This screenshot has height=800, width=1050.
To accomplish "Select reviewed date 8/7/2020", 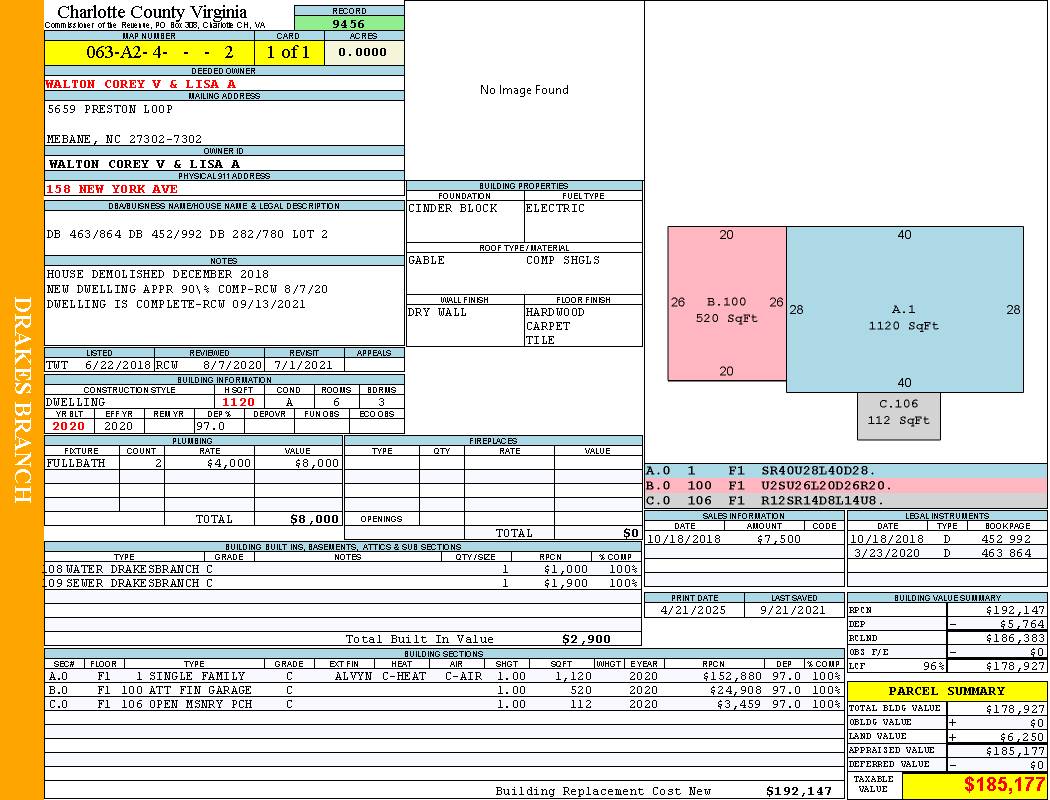I will (232, 365).
